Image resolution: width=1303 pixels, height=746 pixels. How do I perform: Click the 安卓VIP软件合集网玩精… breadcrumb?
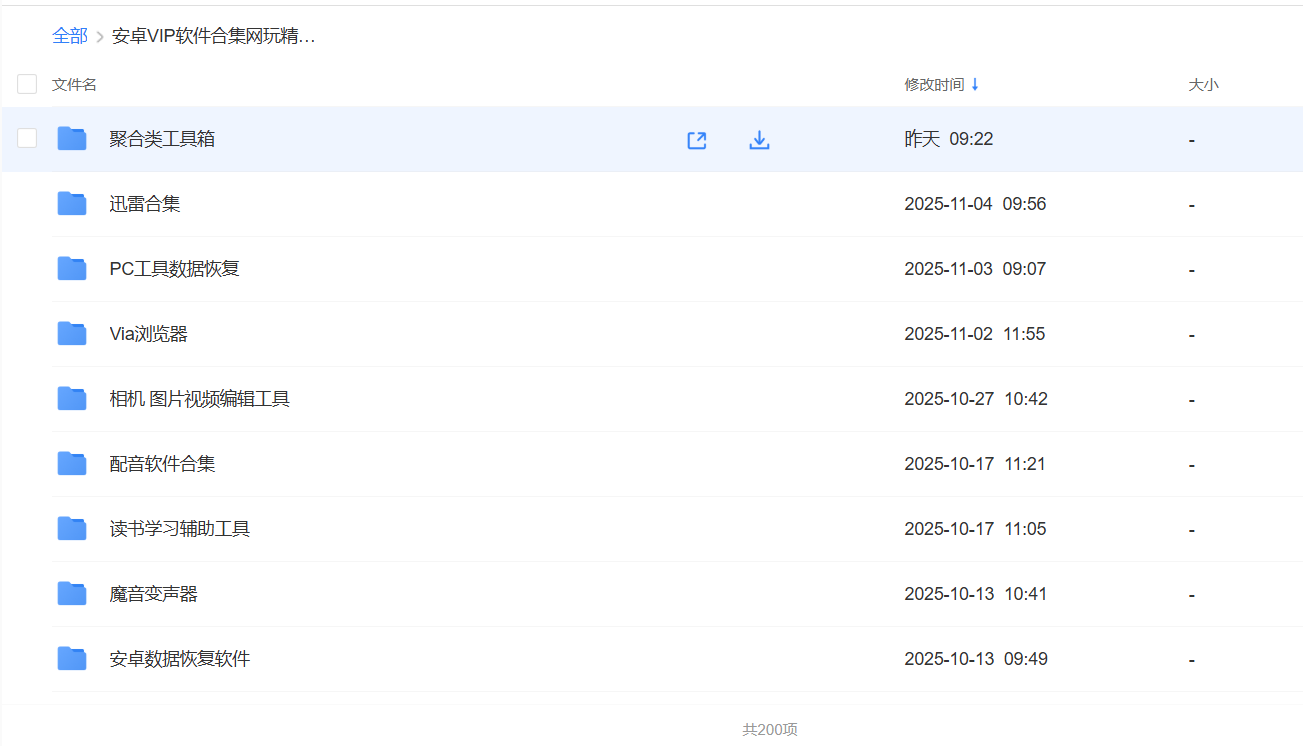pyautogui.click(x=213, y=37)
